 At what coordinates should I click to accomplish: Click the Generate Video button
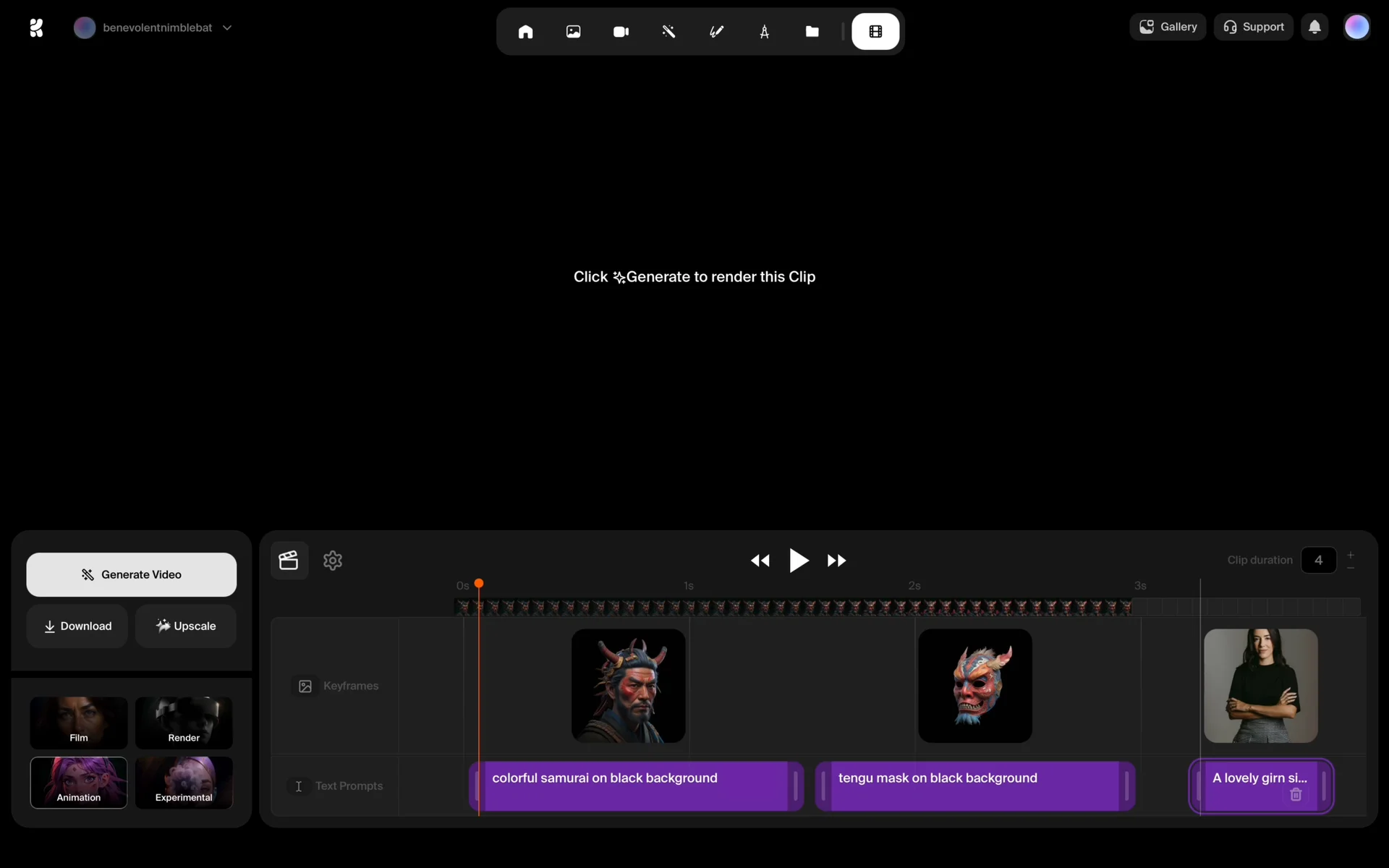click(x=132, y=575)
